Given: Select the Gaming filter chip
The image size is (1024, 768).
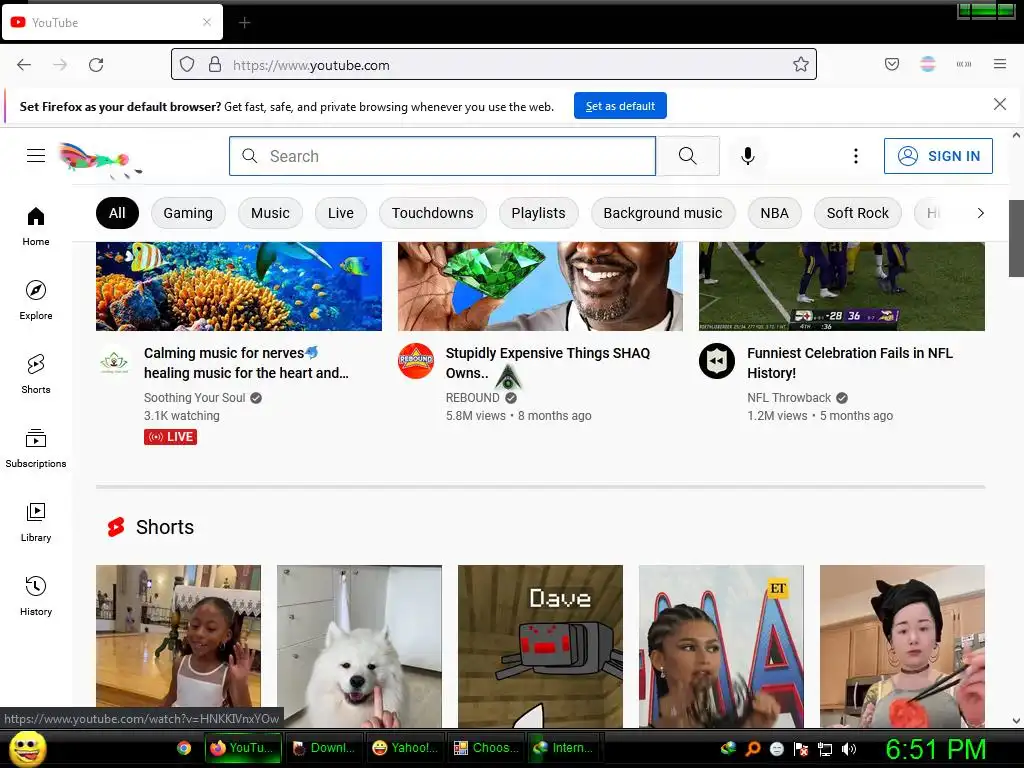Looking at the screenshot, I should pos(188,213).
